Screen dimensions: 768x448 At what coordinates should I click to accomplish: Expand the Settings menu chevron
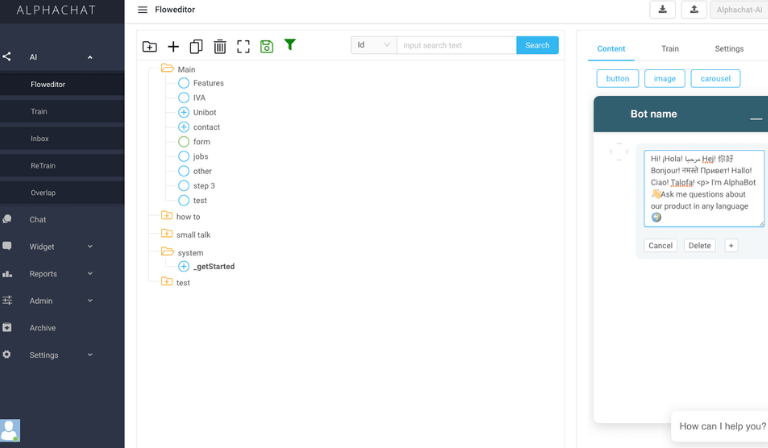pyautogui.click(x=90, y=354)
